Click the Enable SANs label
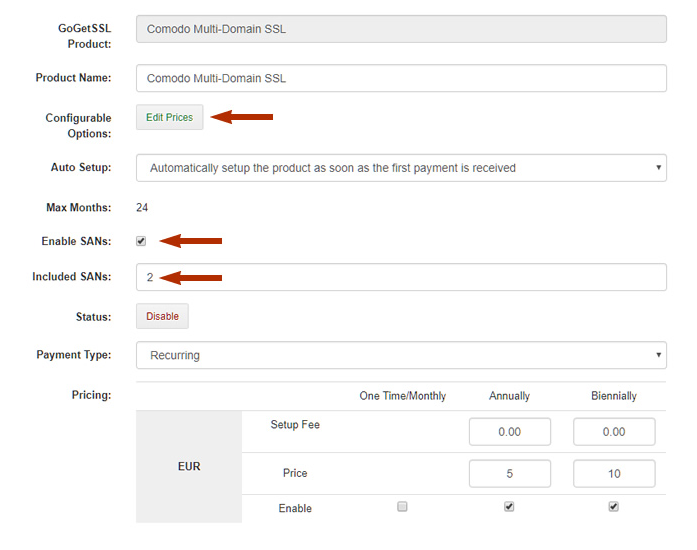The height and width of the screenshot is (550, 697). click(76, 241)
